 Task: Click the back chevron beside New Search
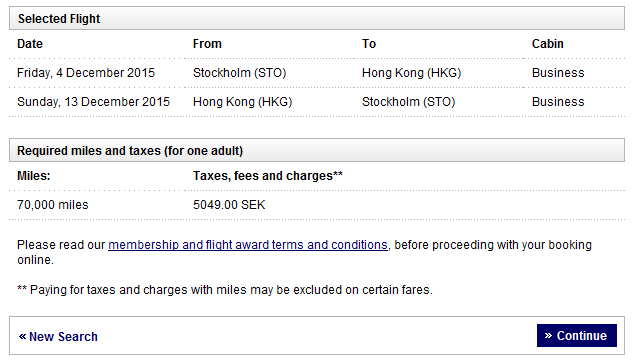coord(22,336)
